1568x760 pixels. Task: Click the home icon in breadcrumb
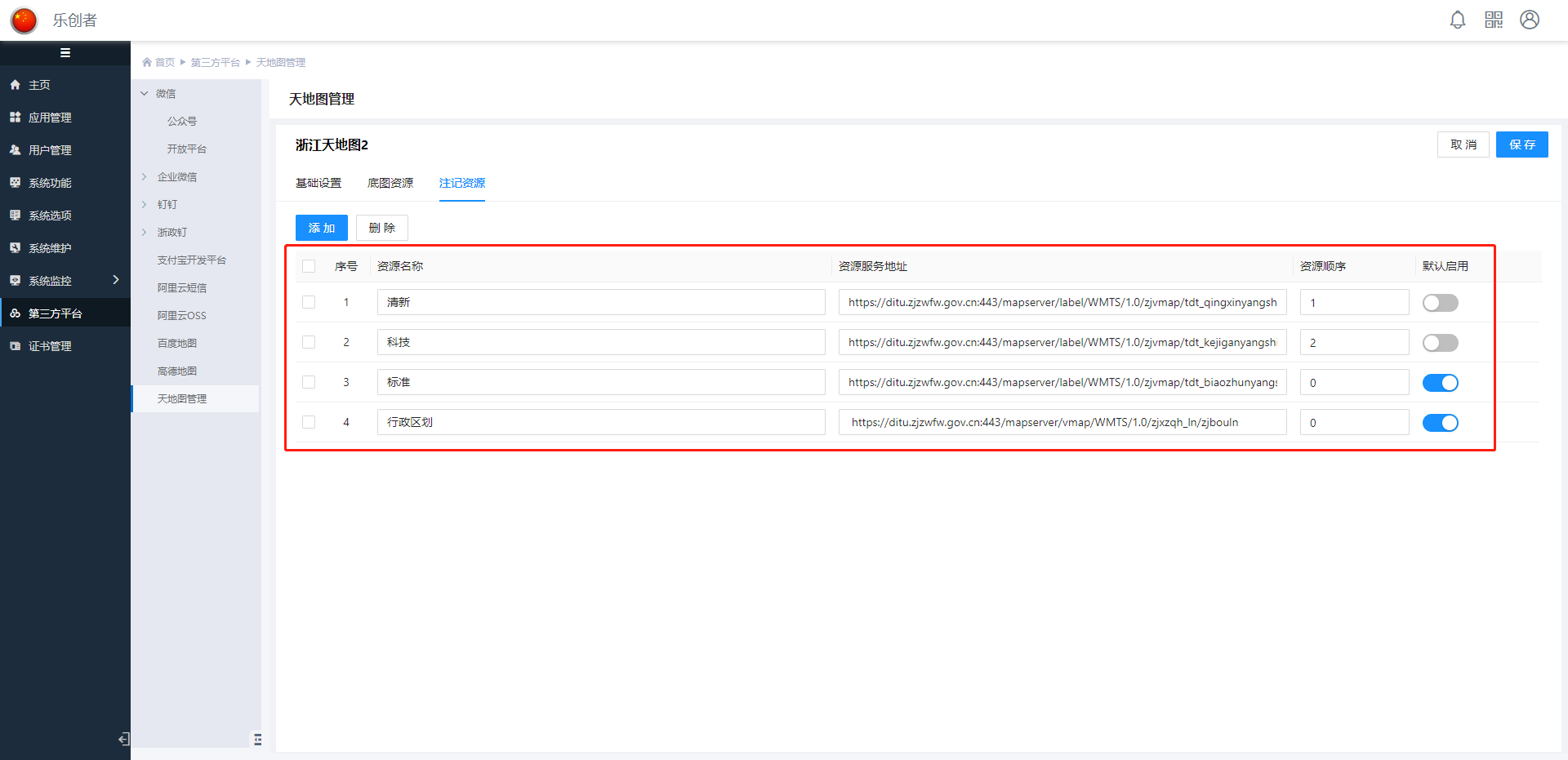coord(147,62)
